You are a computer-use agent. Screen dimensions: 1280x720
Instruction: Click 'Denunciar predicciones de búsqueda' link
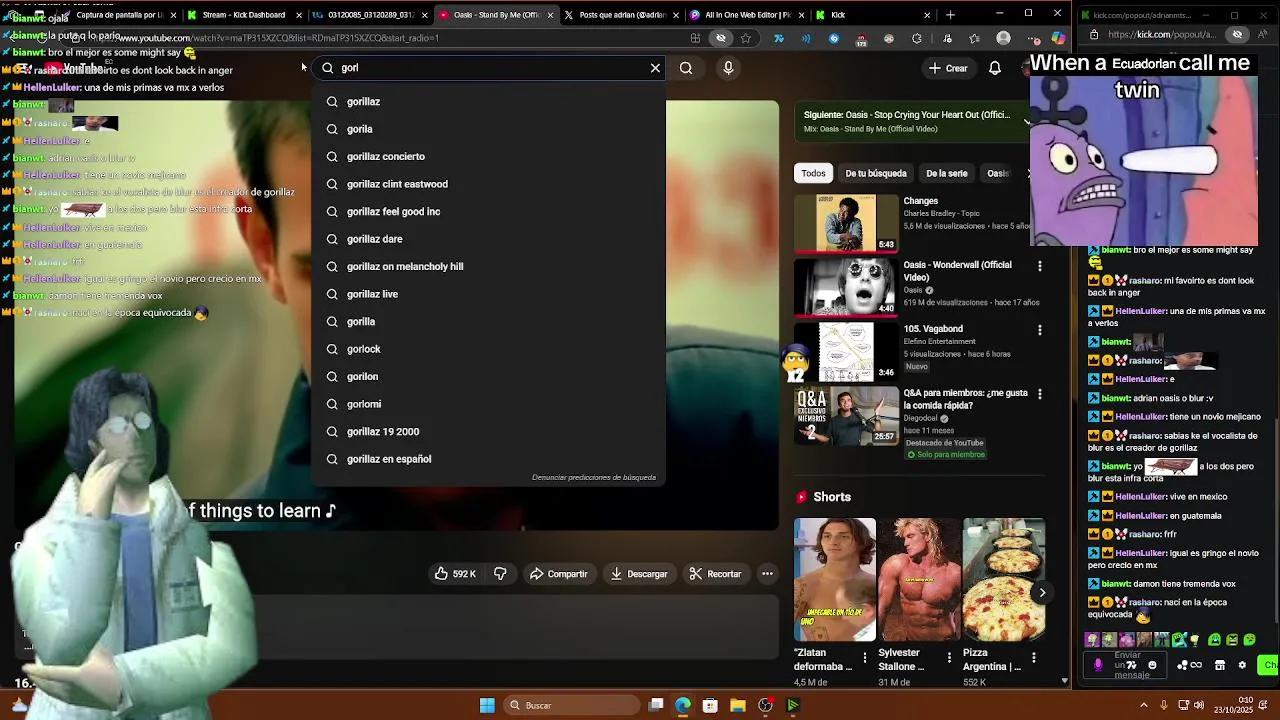[594, 477]
